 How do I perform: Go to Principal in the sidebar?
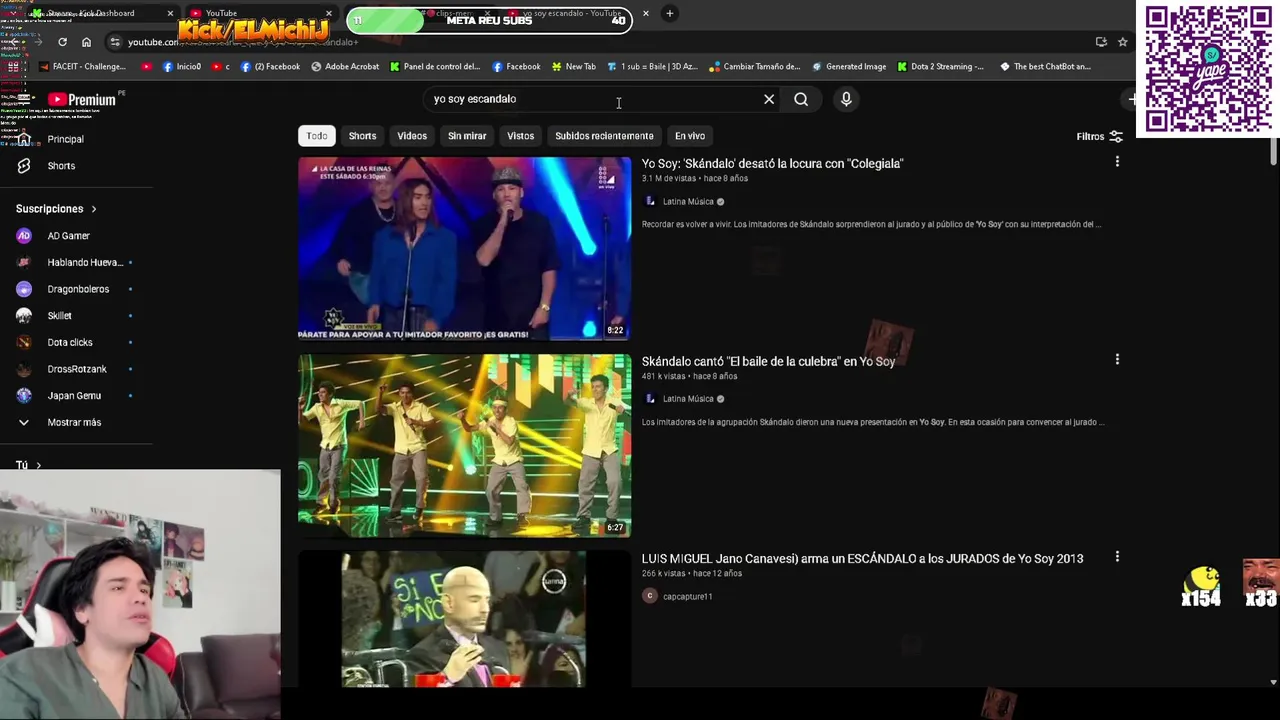[66, 139]
